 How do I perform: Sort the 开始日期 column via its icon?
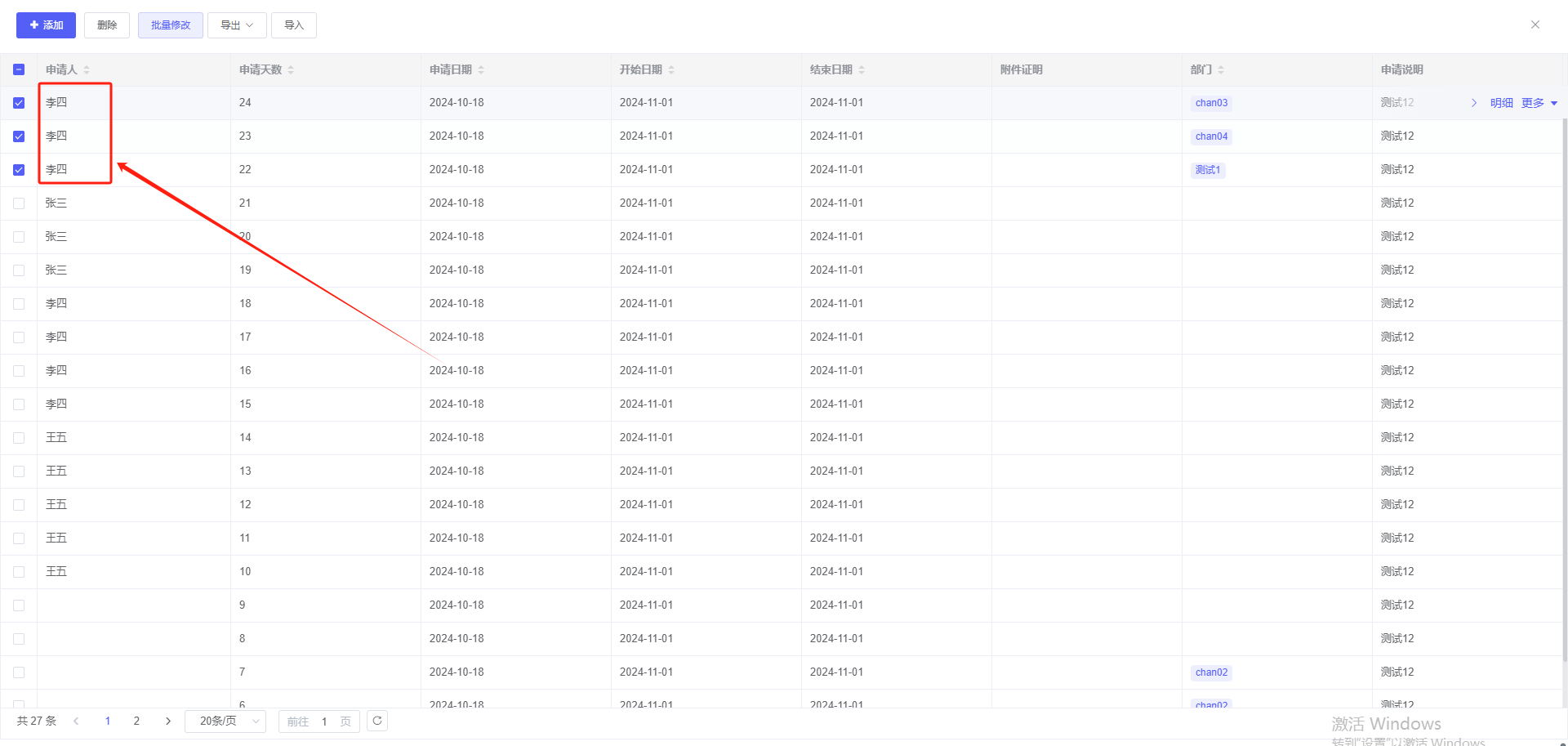(x=671, y=70)
